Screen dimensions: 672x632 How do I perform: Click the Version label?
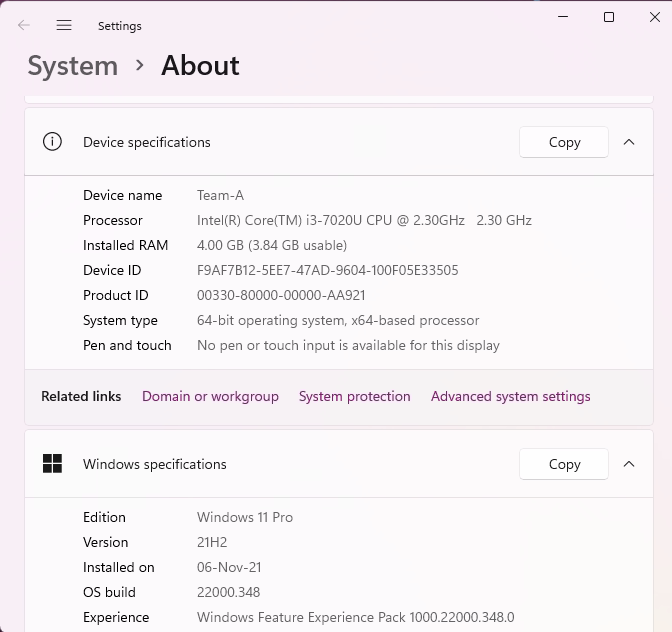(105, 542)
